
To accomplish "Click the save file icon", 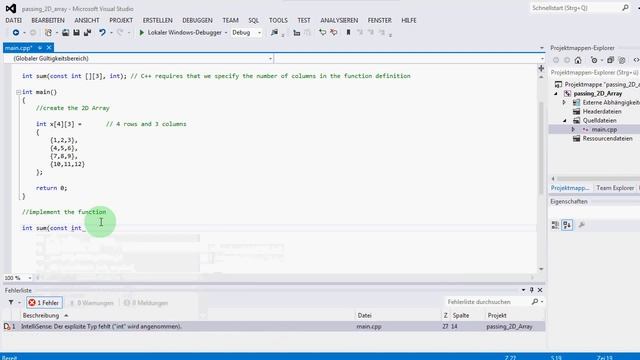I will (76, 33).
